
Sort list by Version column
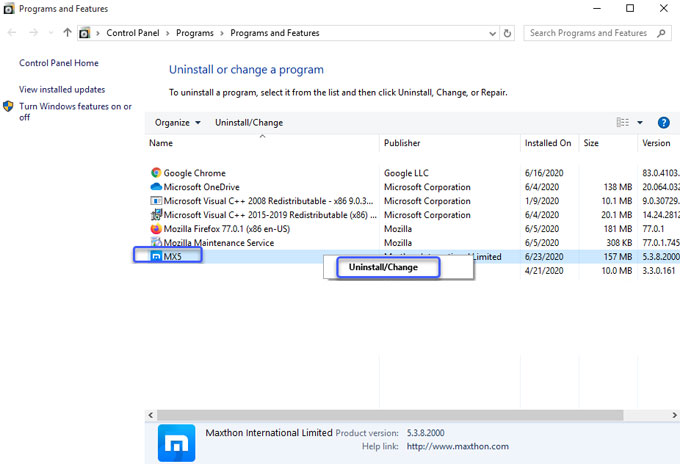659,143
